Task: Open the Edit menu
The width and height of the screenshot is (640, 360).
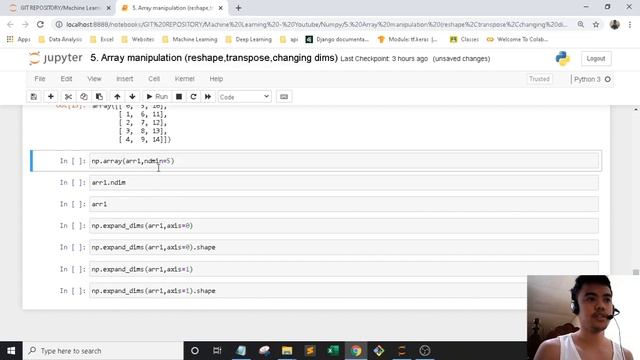Action: 66,79
